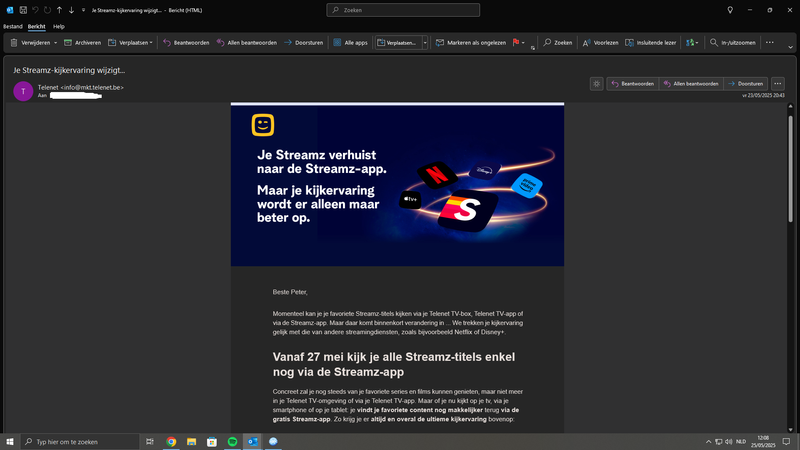Open the Help ribbon tab
Image resolution: width=800 pixels, height=450 pixels.
tap(59, 27)
